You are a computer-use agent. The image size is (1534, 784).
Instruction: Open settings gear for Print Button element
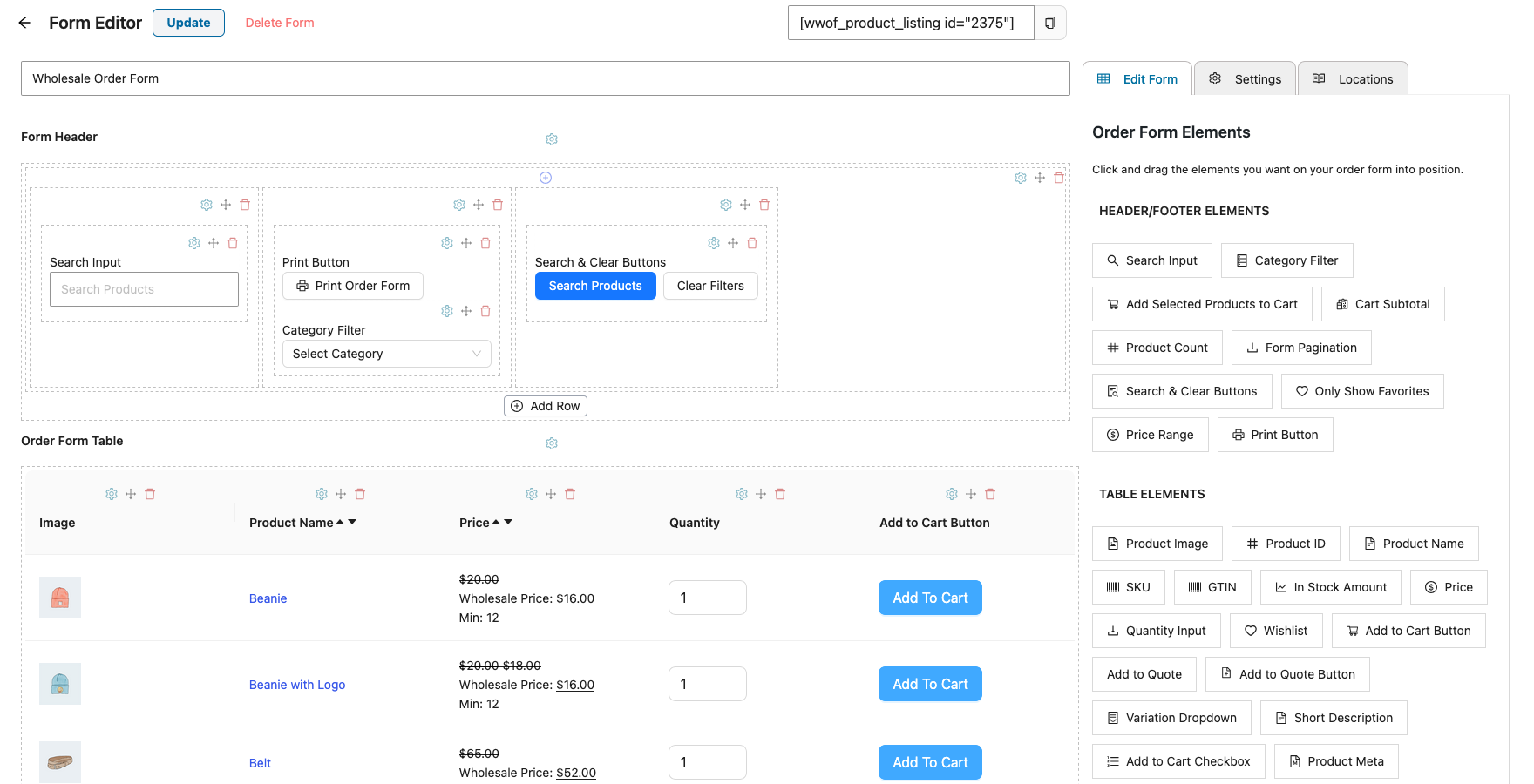(x=447, y=243)
